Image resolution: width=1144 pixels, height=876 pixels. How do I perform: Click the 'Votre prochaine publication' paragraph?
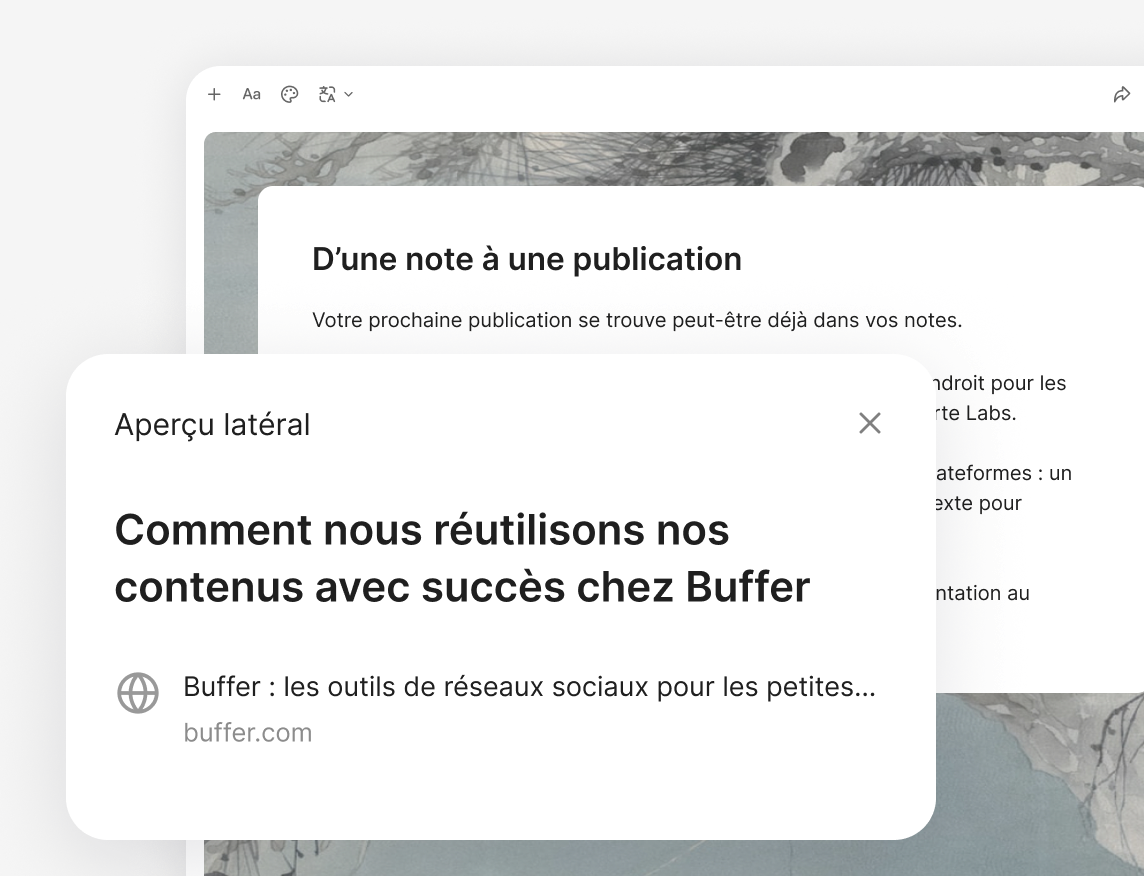[637, 320]
